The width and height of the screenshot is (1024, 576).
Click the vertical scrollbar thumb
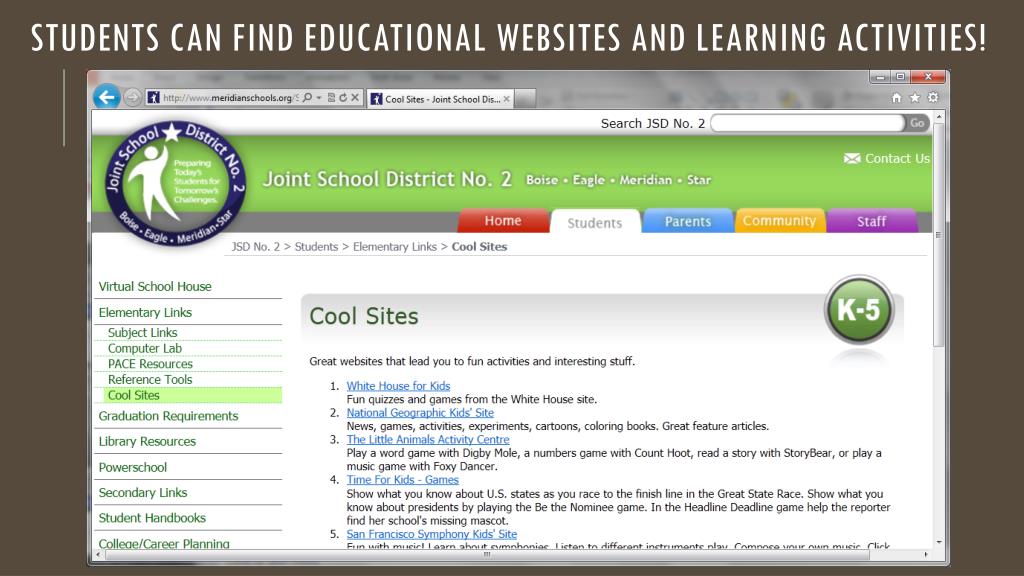point(939,235)
